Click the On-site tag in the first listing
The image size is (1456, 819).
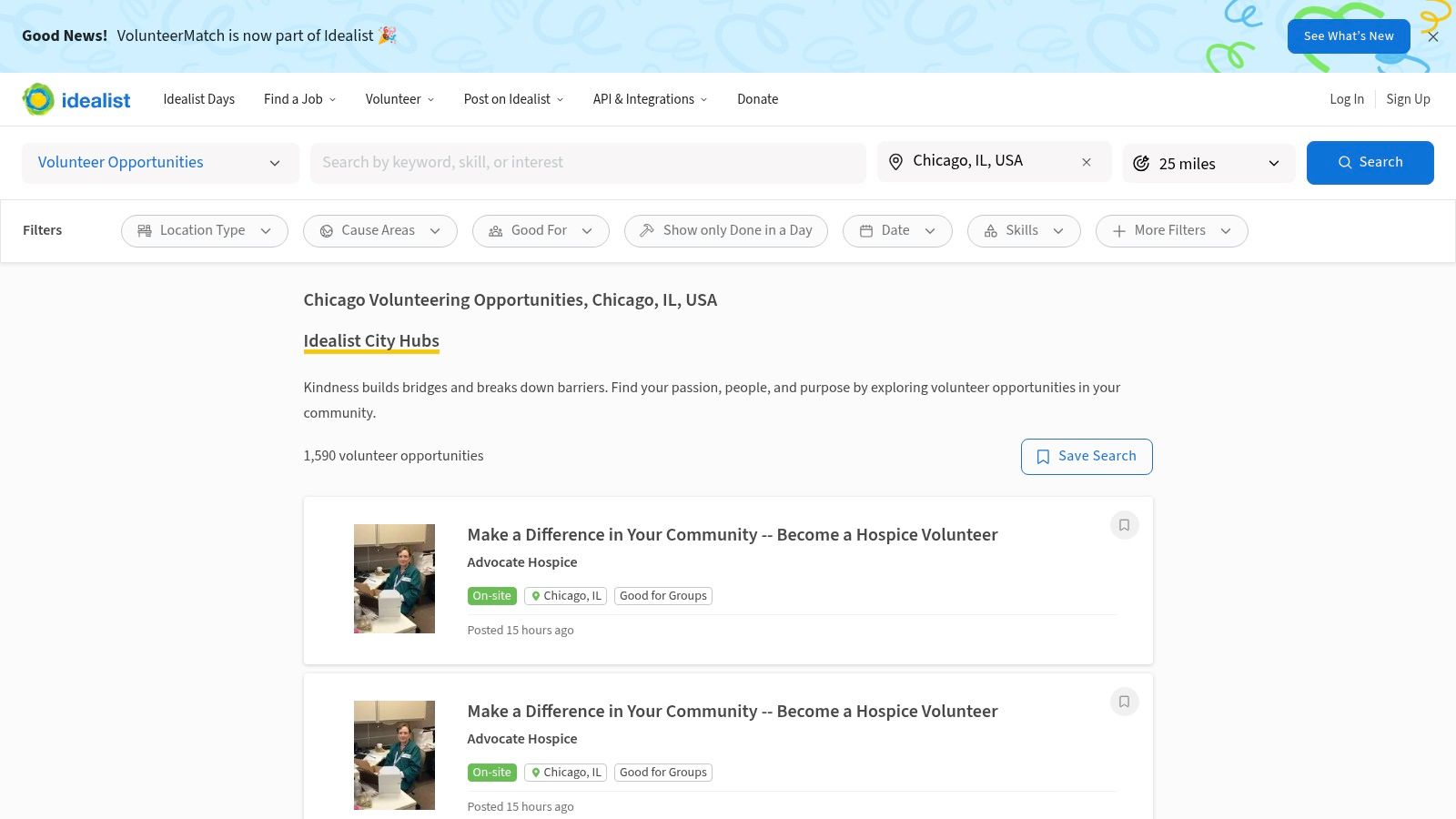492,596
